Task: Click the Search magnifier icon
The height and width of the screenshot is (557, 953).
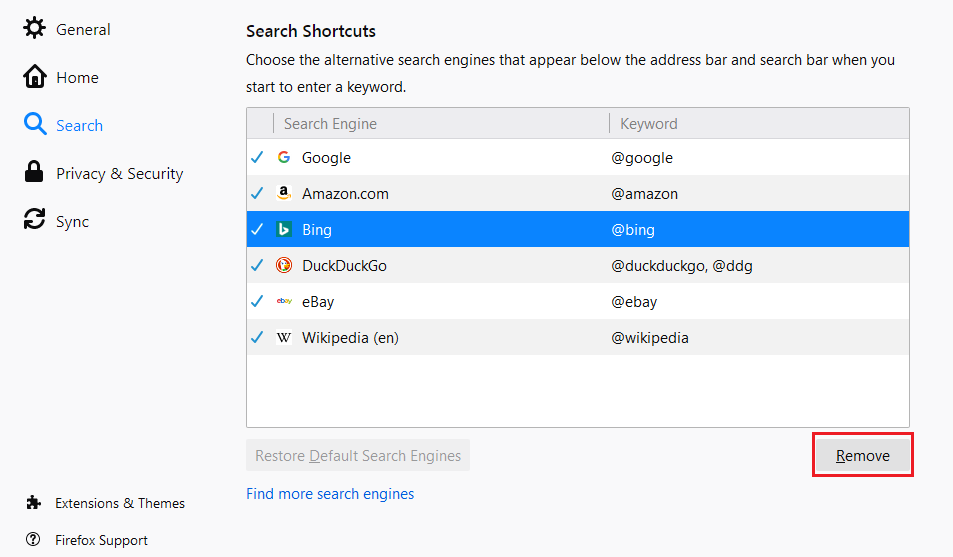Action: [35, 123]
